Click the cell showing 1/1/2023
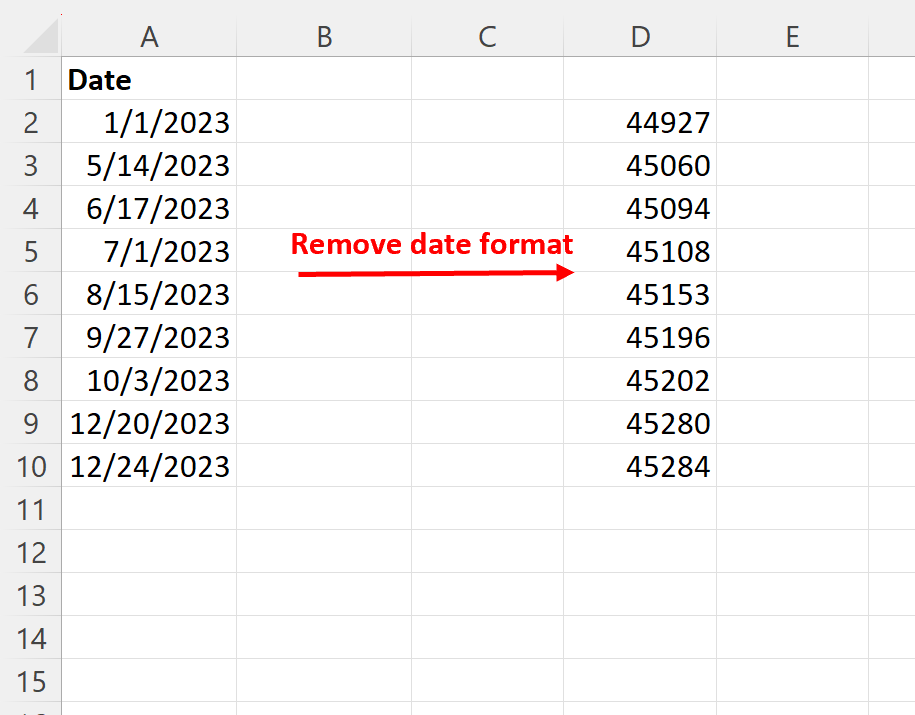Screen dimensions: 915x715 149,122
